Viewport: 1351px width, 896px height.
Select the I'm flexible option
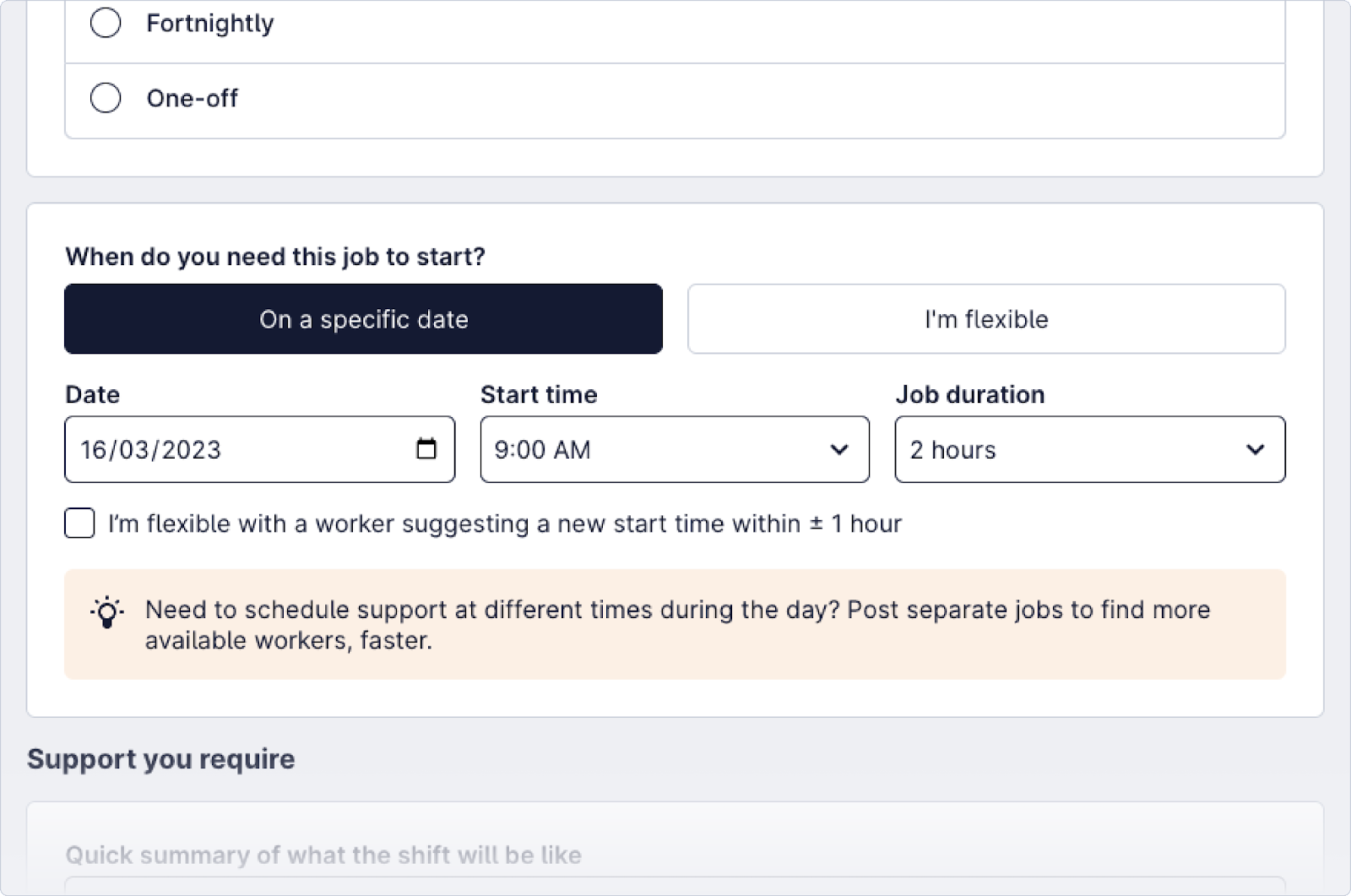click(985, 319)
